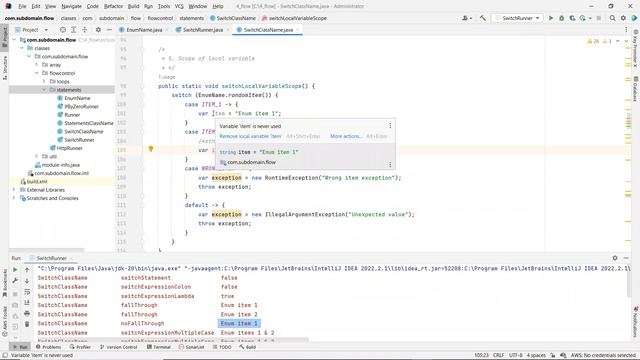Click the yellow intention lightbulb

(x=151, y=149)
